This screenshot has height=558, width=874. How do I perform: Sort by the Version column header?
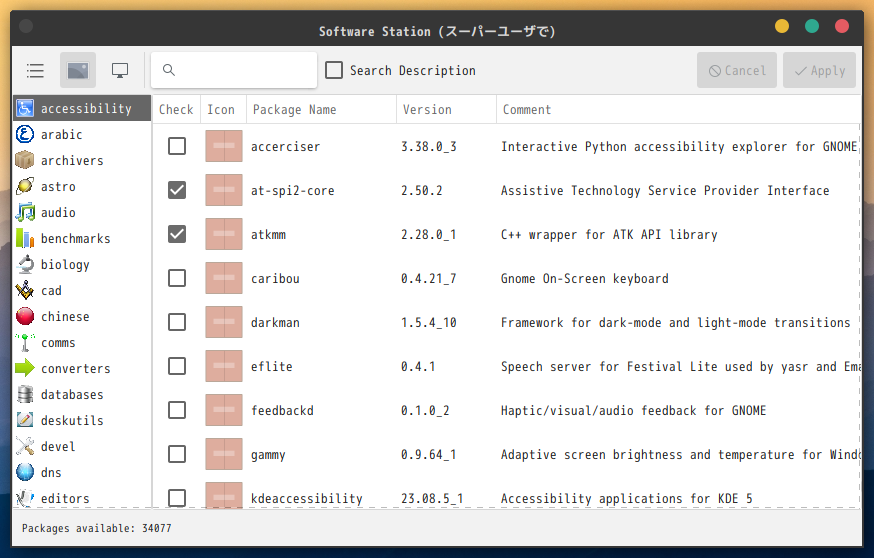pyautogui.click(x=446, y=110)
